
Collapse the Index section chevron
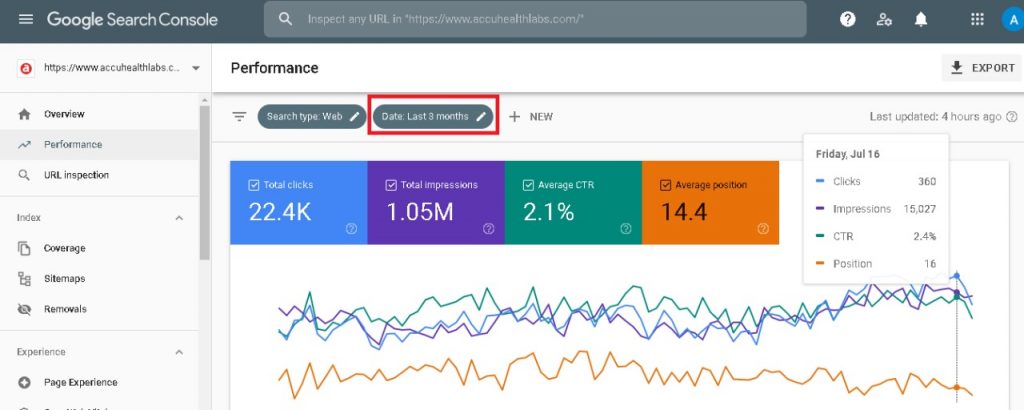[x=179, y=218]
